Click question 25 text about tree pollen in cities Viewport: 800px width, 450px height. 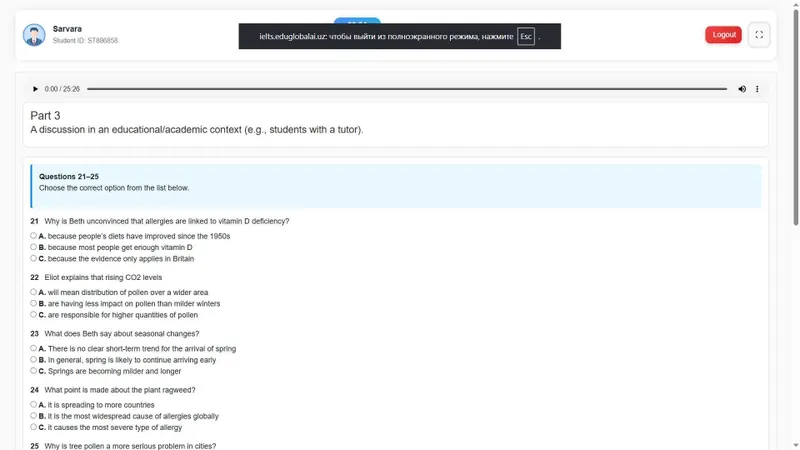click(130, 445)
